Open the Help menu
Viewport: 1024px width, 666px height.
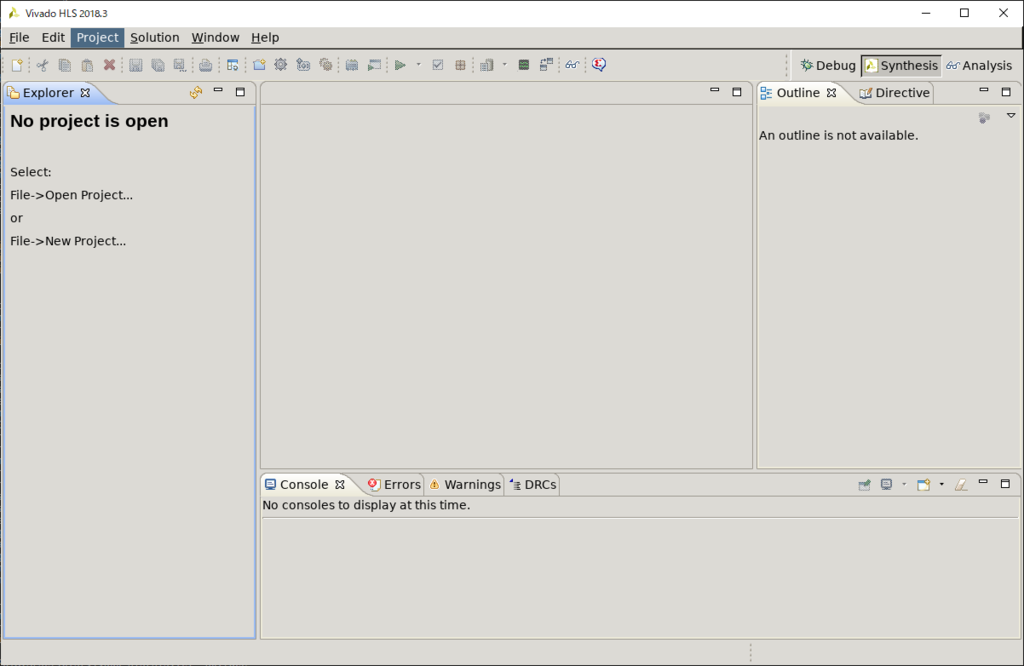[265, 37]
